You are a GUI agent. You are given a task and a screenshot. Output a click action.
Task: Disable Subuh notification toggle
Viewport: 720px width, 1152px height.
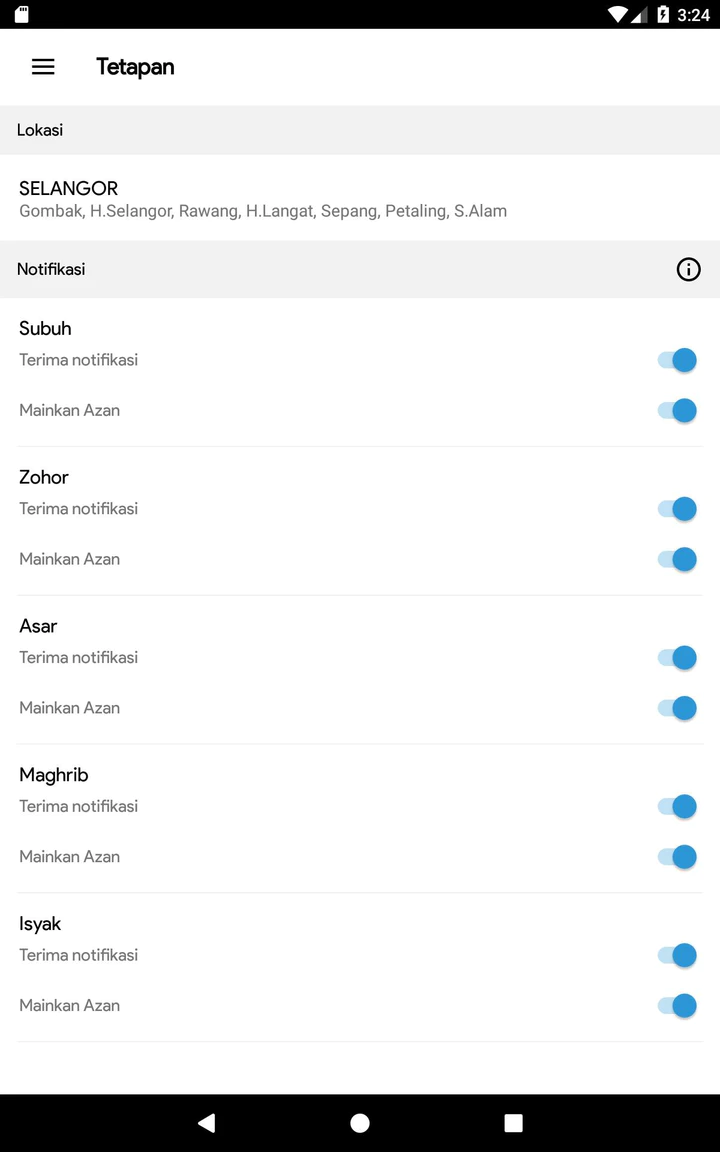677,360
